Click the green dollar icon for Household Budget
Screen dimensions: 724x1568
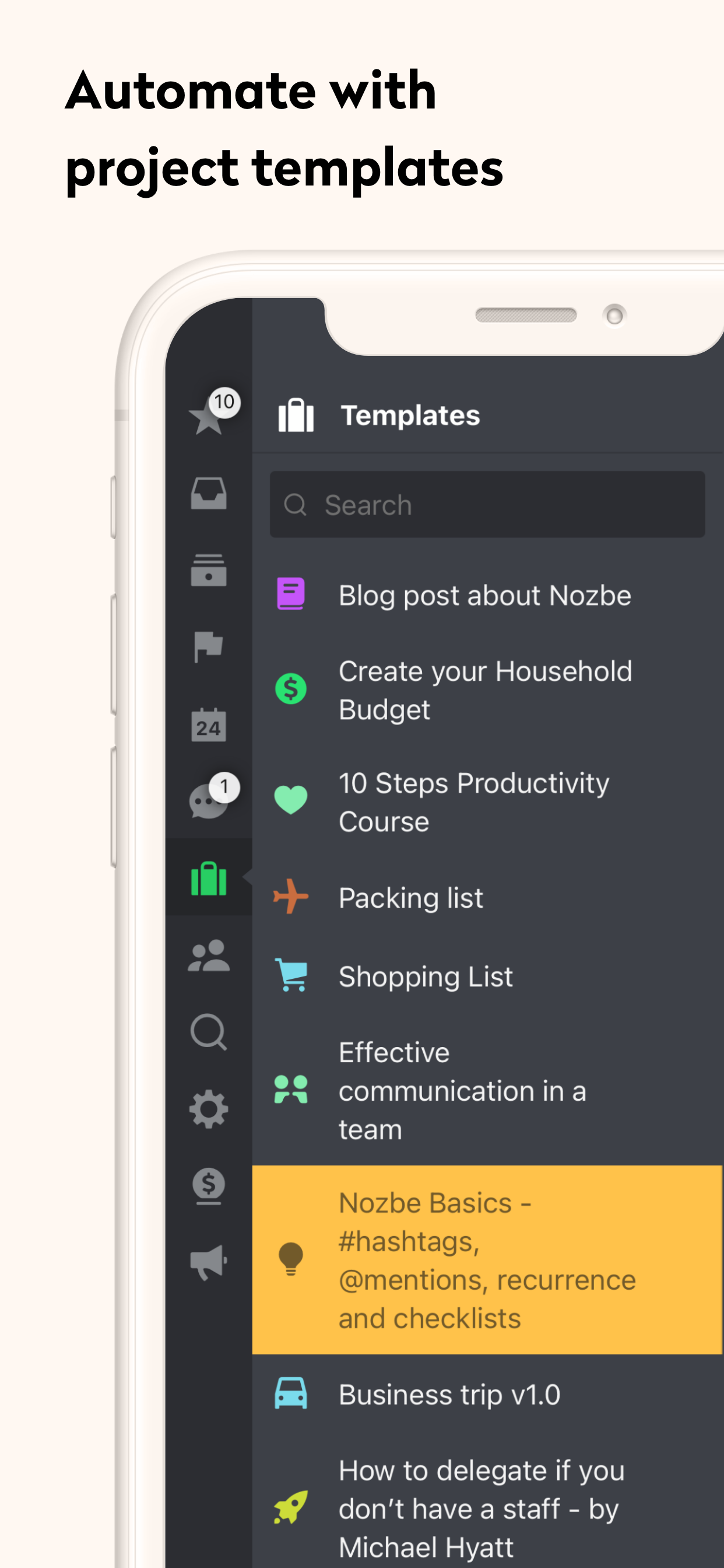click(291, 689)
